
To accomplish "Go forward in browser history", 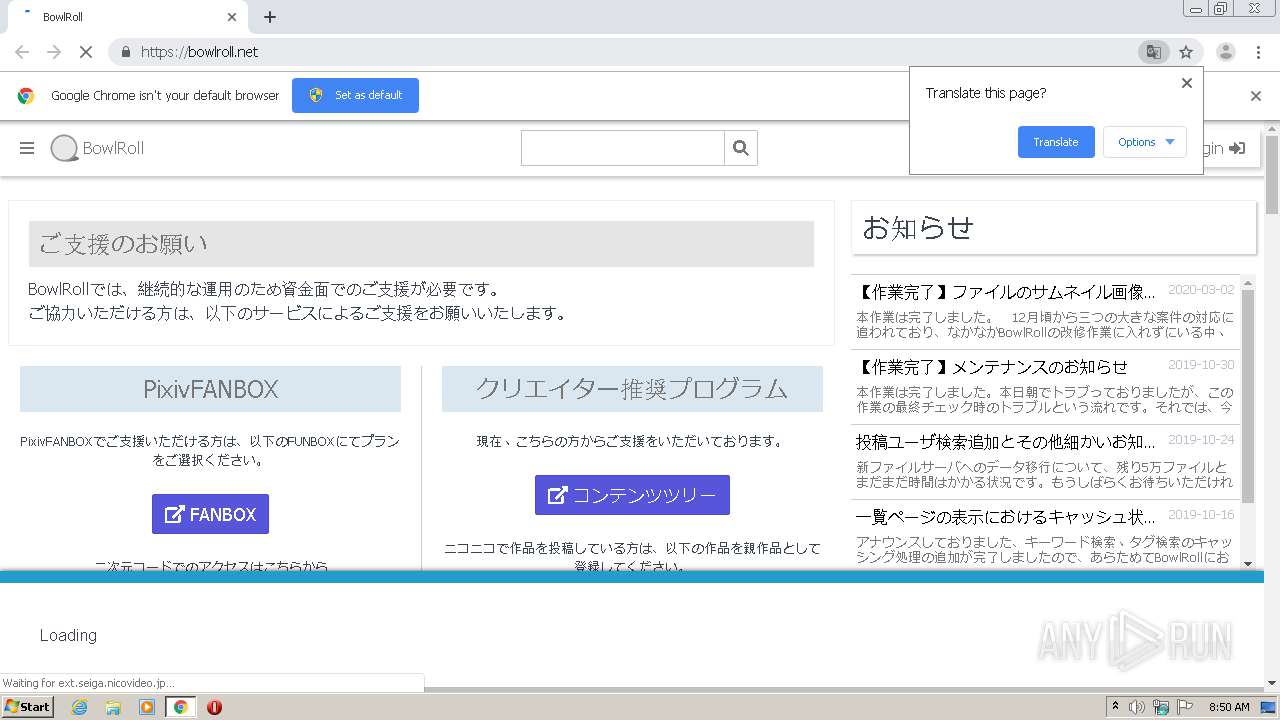I will pos(54,52).
